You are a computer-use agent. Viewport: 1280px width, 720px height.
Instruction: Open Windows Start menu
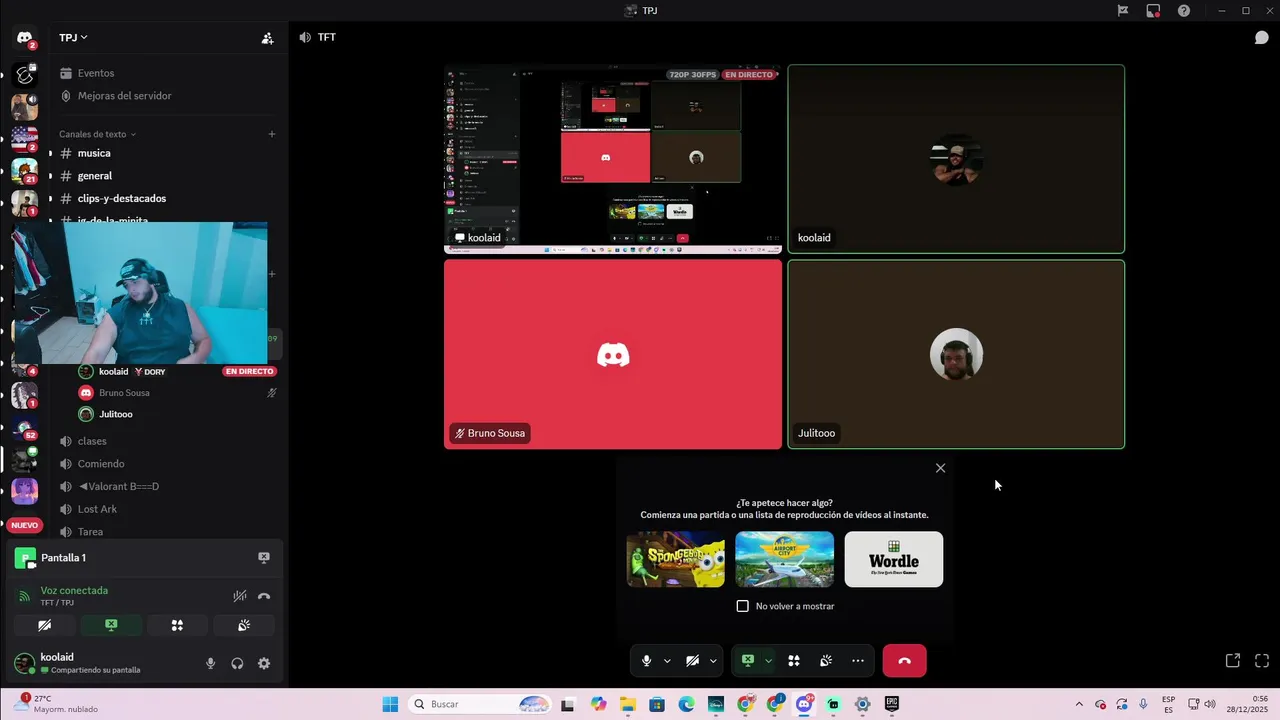pyautogui.click(x=390, y=704)
